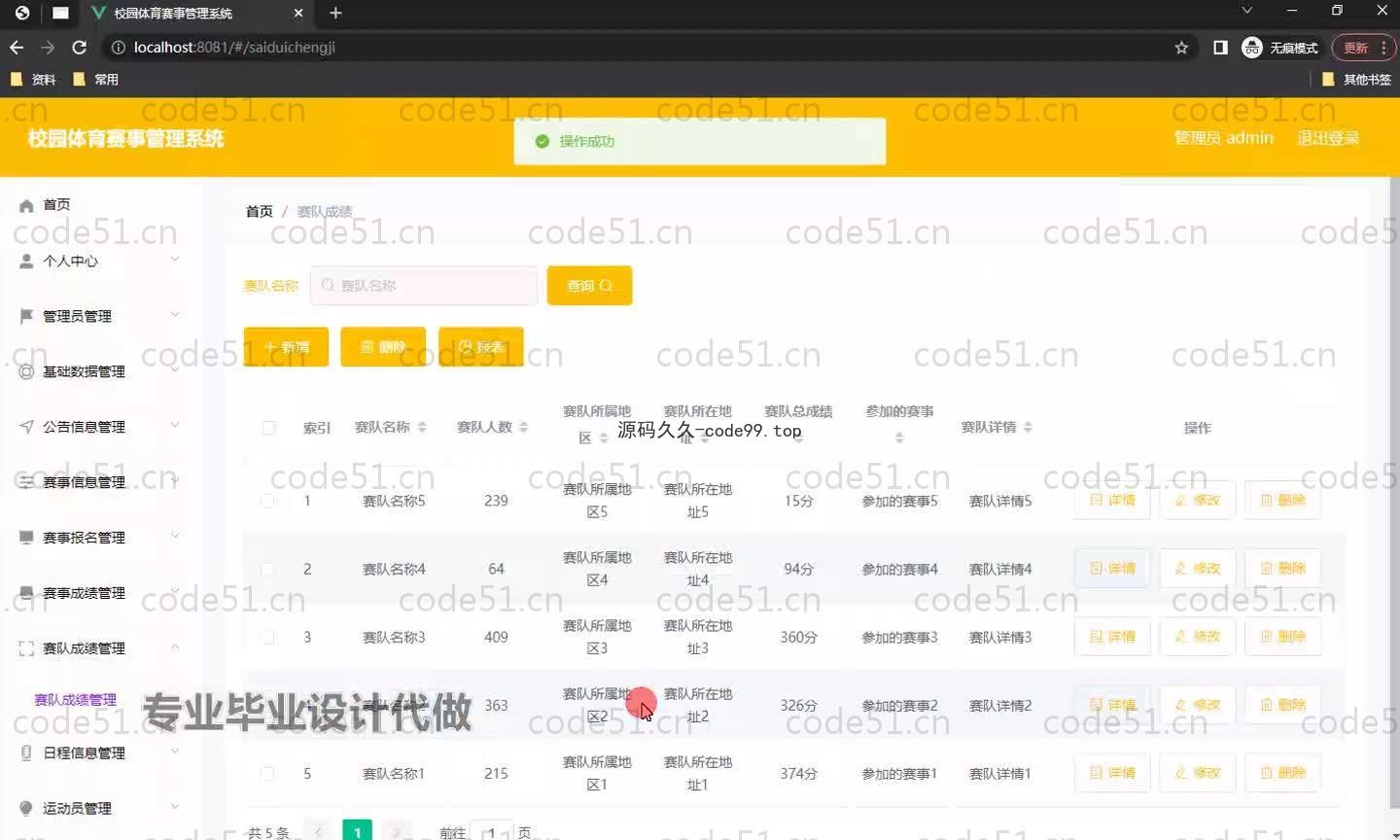The height and width of the screenshot is (840, 1400).
Task: Click the 新增 add button
Action: pos(286,347)
